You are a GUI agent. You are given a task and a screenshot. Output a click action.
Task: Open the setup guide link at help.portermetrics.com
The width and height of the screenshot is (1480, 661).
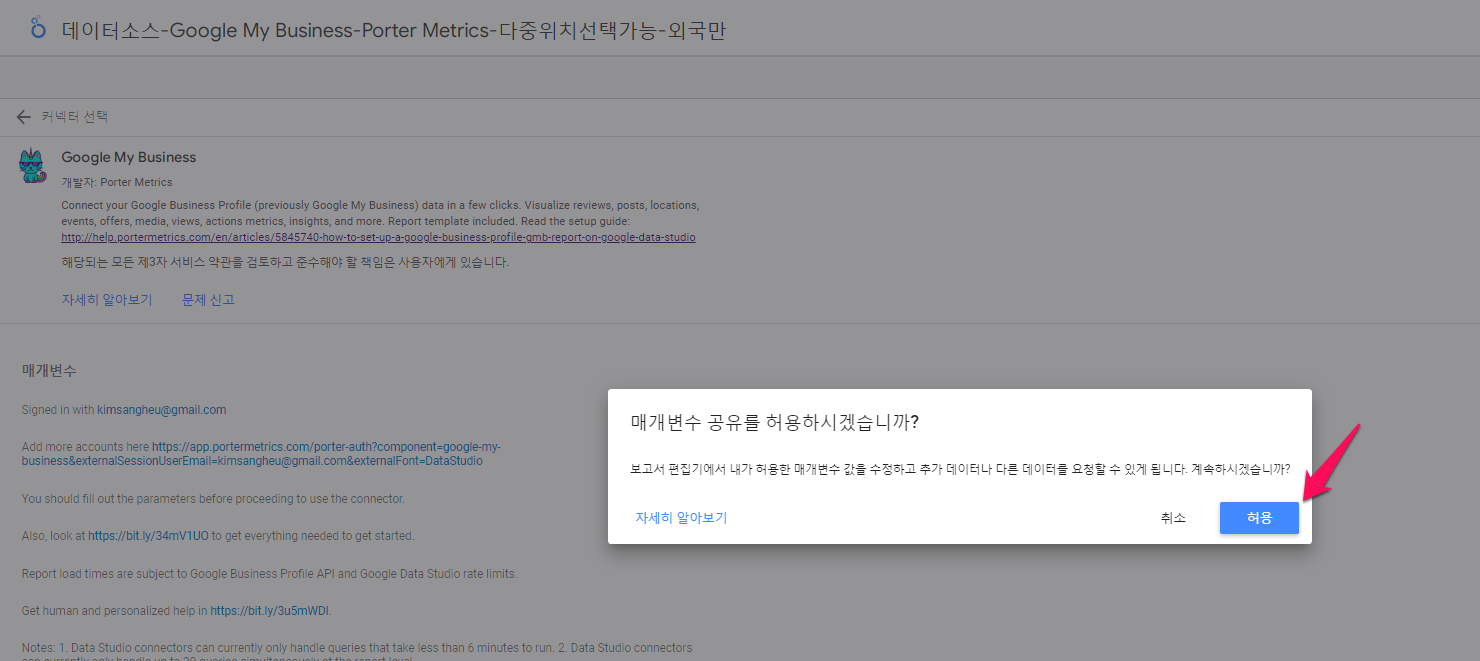(377, 237)
